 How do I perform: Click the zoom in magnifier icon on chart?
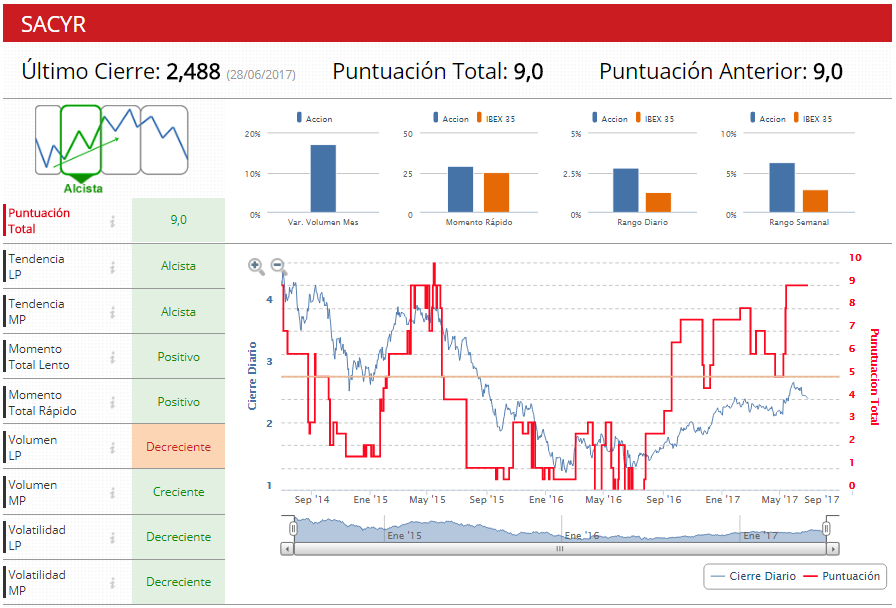pos(256,266)
